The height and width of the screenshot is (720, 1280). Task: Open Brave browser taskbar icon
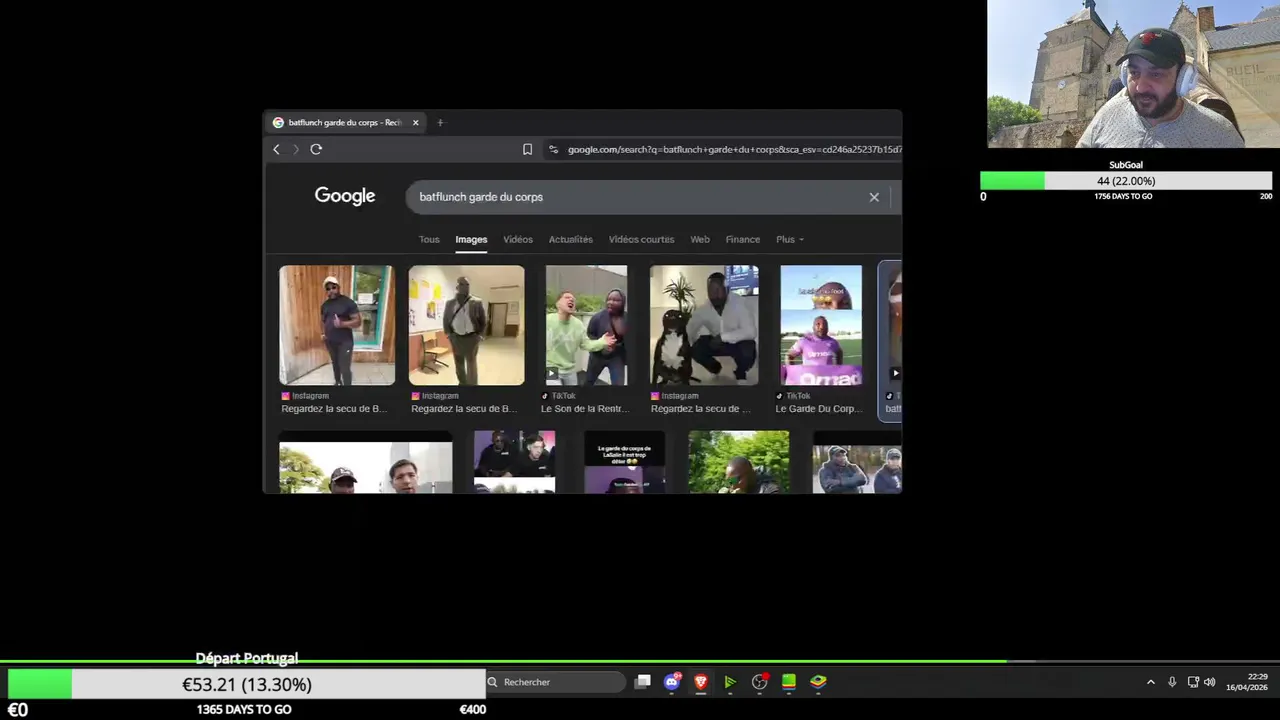(701, 682)
